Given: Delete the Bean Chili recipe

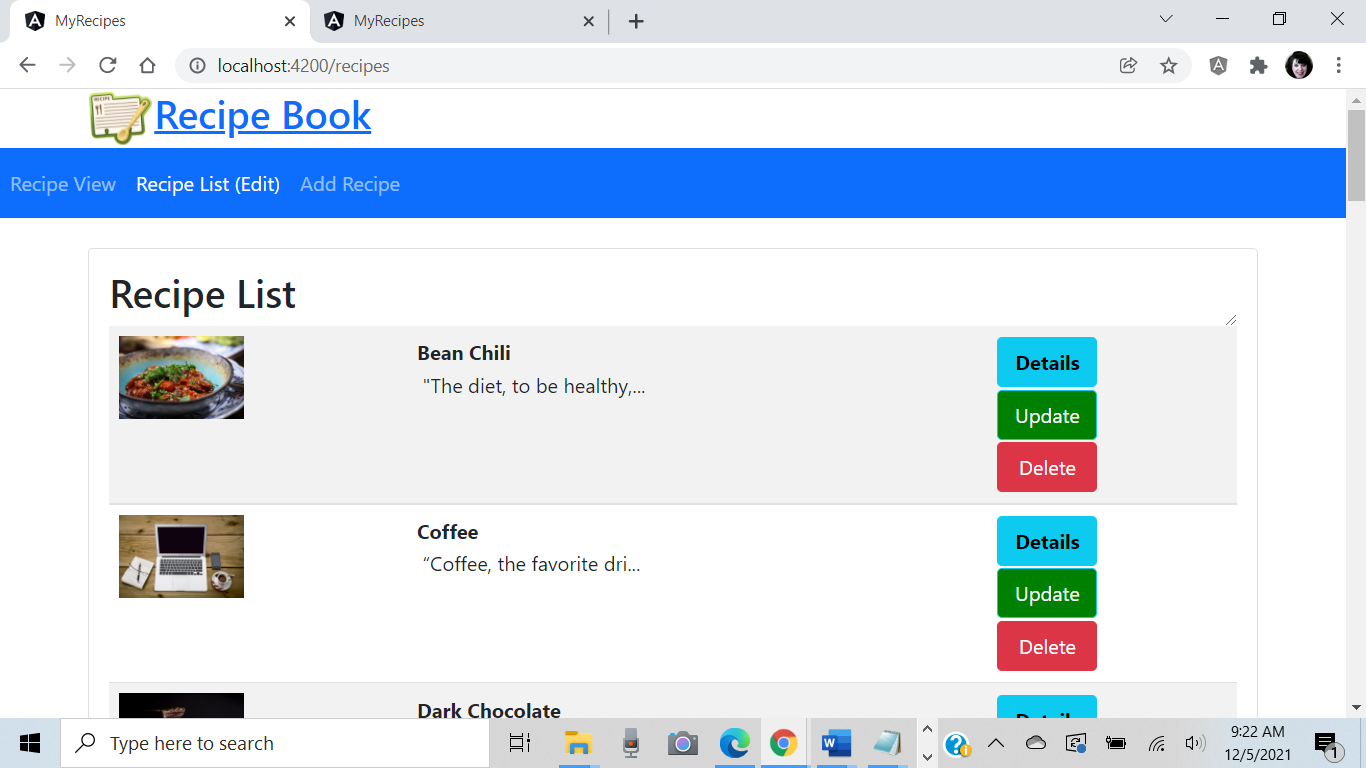Looking at the screenshot, I should coord(1046,467).
